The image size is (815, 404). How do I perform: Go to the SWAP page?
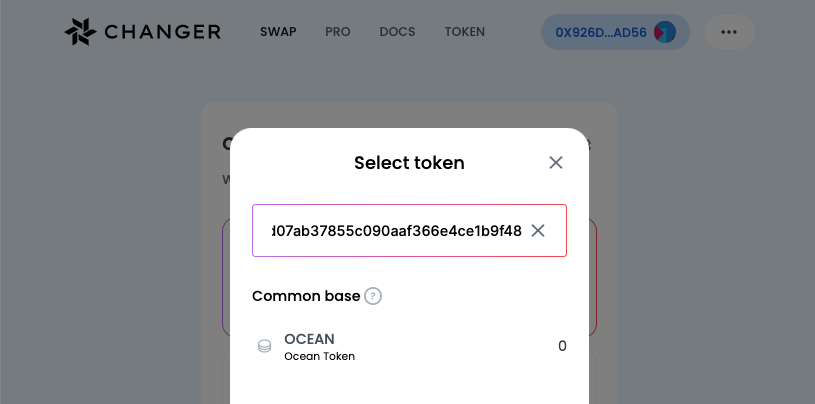(x=278, y=32)
